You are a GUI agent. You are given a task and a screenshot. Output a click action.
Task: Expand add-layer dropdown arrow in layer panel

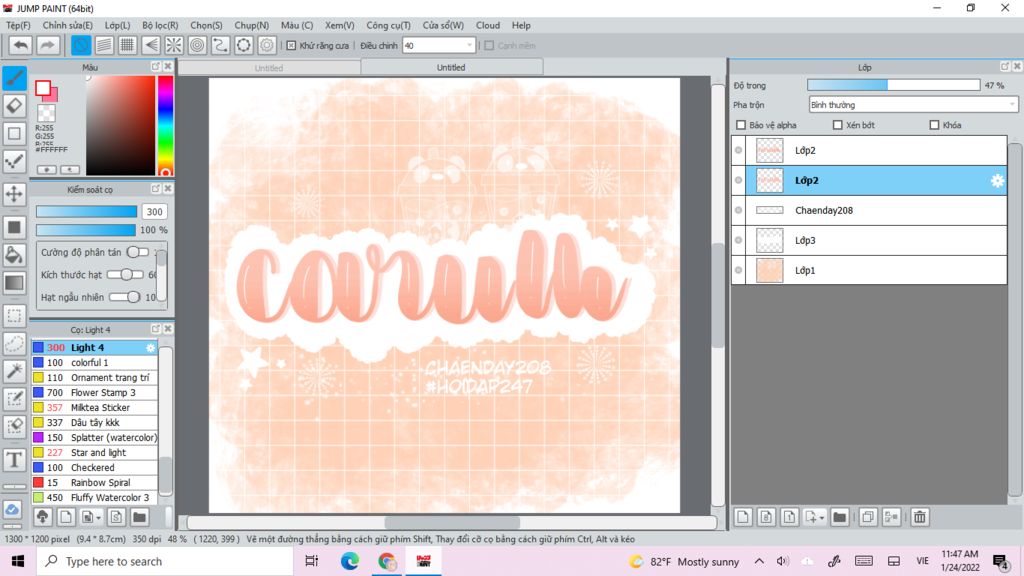(x=822, y=518)
